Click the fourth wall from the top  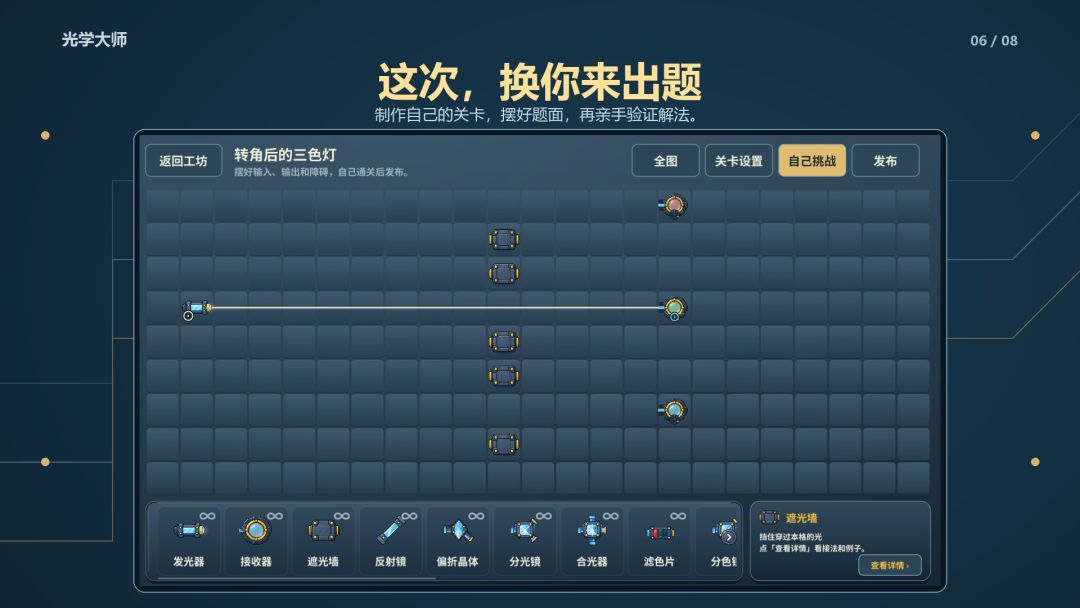point(503,376)
